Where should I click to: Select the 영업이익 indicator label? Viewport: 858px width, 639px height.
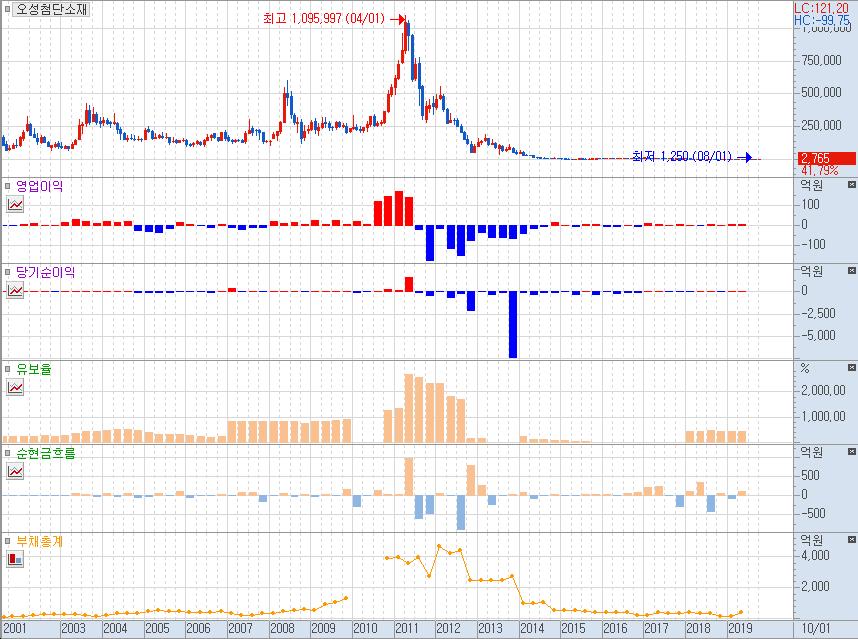(x=39, y=186)
